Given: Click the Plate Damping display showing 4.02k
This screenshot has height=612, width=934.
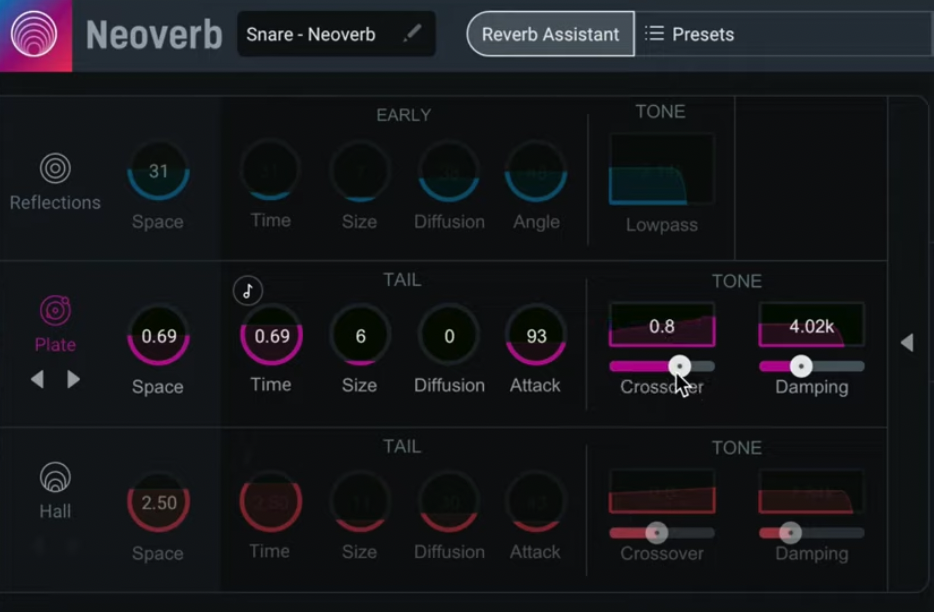Looking at the screenshot, I should pos(811,325).
